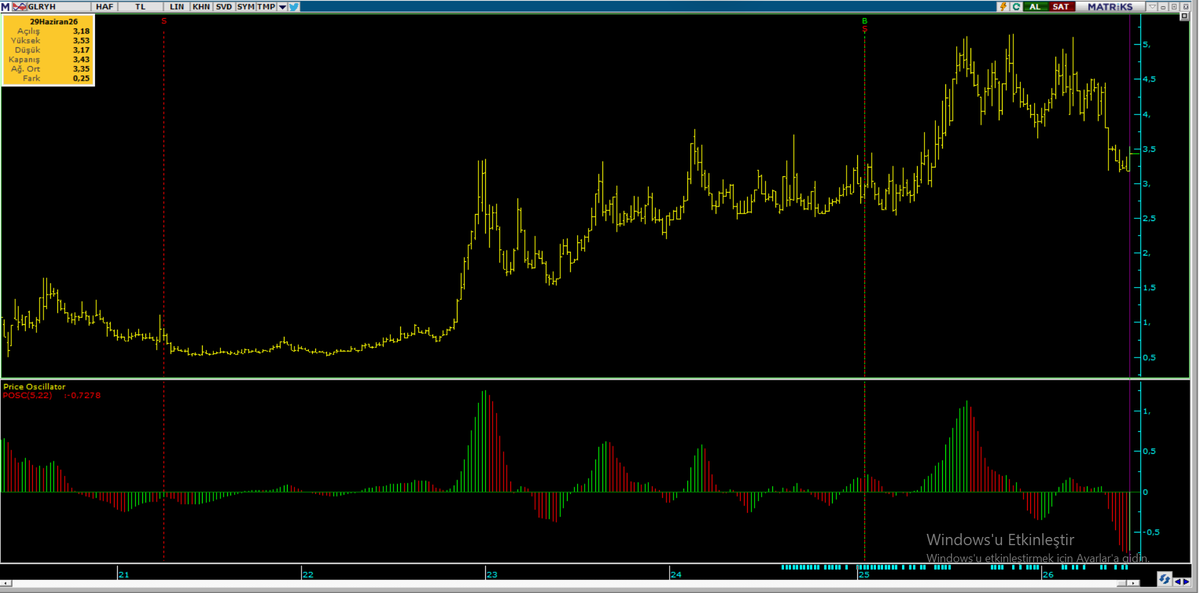The height and width of the screenshot is (593, 1199).
Task: Click the Kapanış value 3,43
Action: click(x=81, y=59)
